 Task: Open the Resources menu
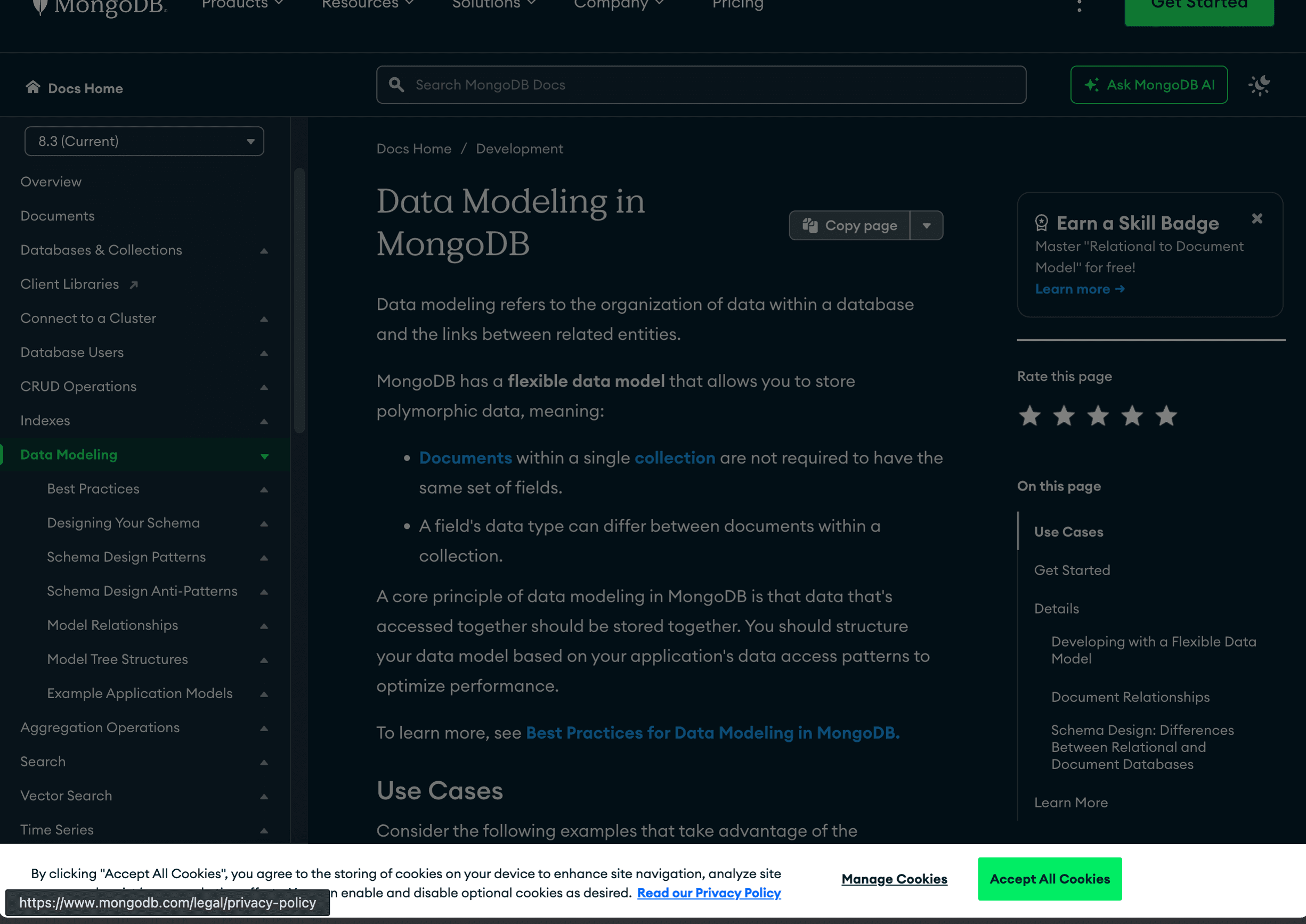(368, 5)
